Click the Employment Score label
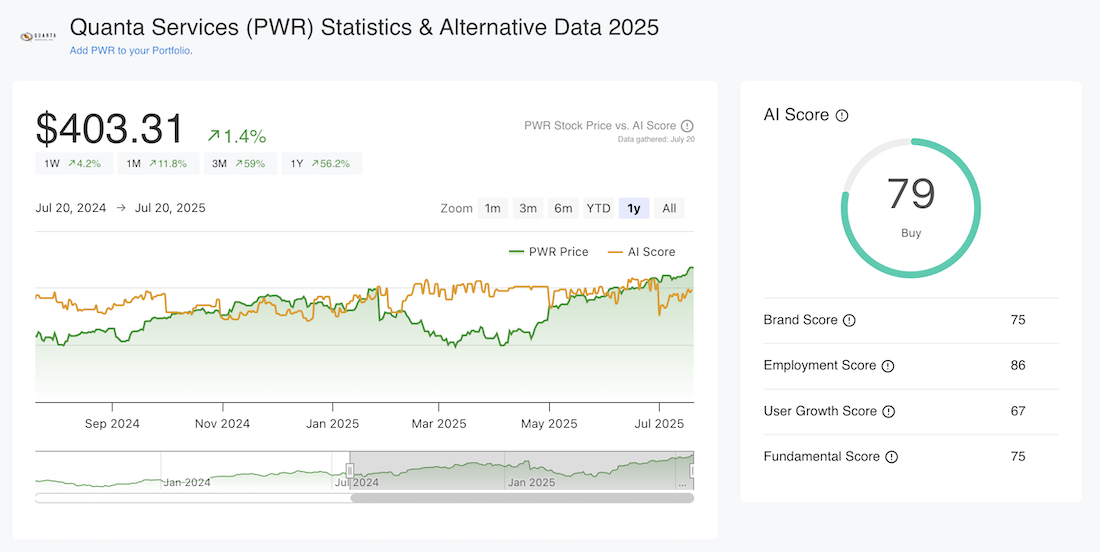This screenshot has height=552, width=1100. pos(819,366)
